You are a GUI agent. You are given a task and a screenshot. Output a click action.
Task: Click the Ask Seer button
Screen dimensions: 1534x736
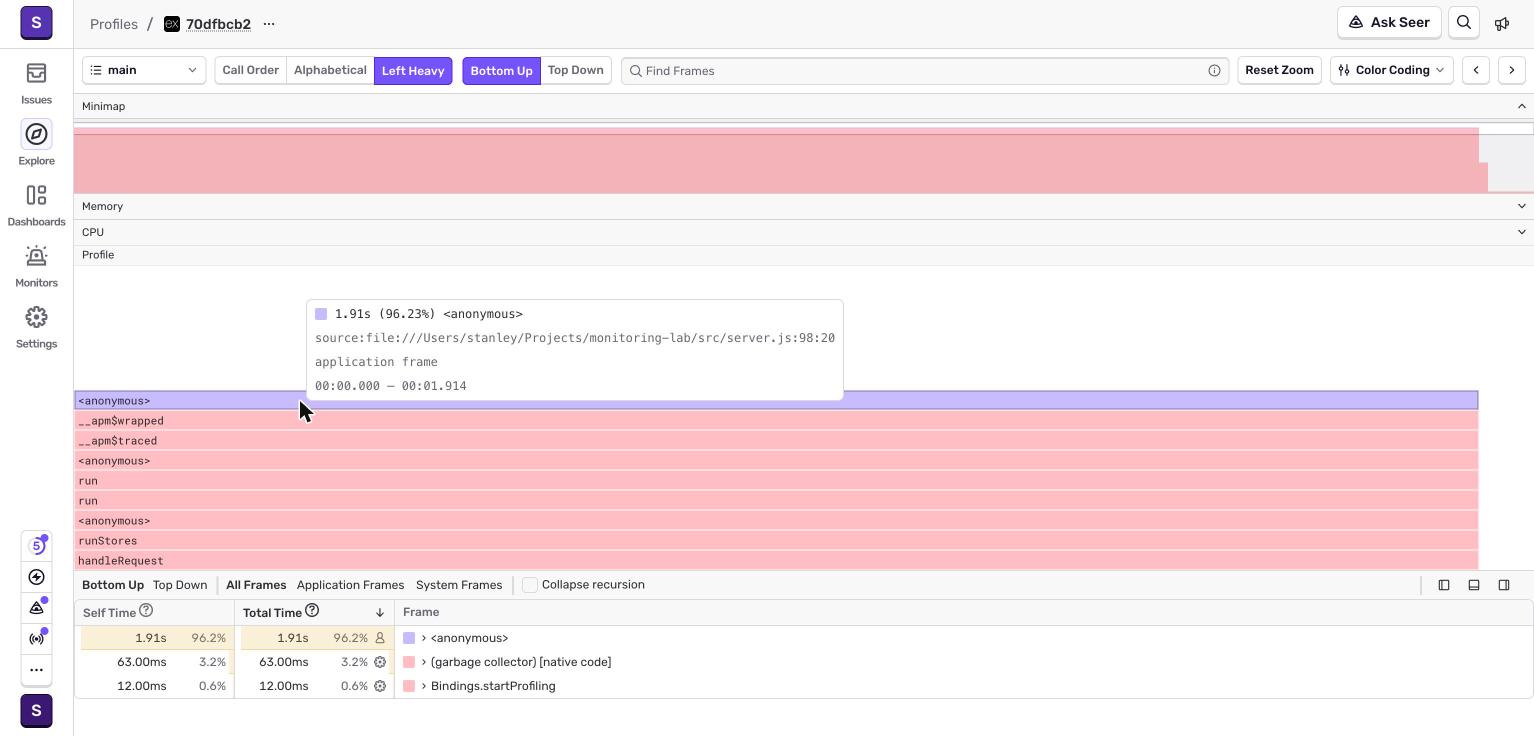[1389, 23]
